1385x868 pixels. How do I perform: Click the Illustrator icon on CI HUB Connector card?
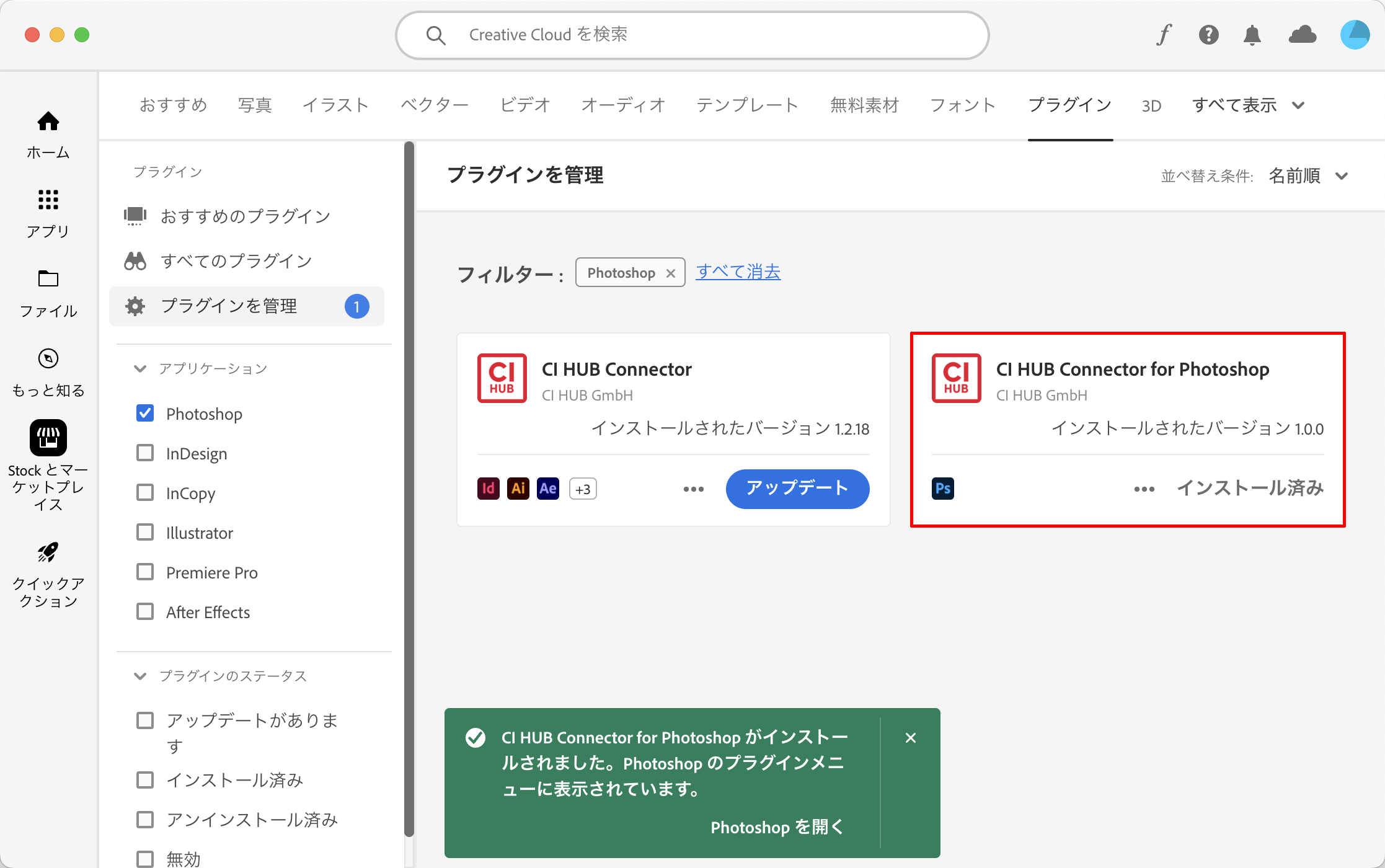tap(518, 489)
